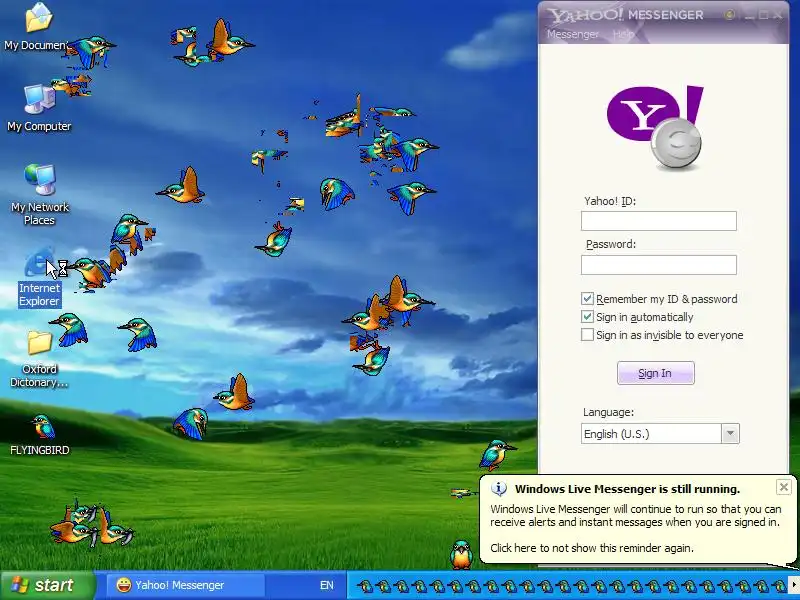Screen dimensions: 800x600
Task: Open the Windows start menu
Action: [x=47, y=585]
